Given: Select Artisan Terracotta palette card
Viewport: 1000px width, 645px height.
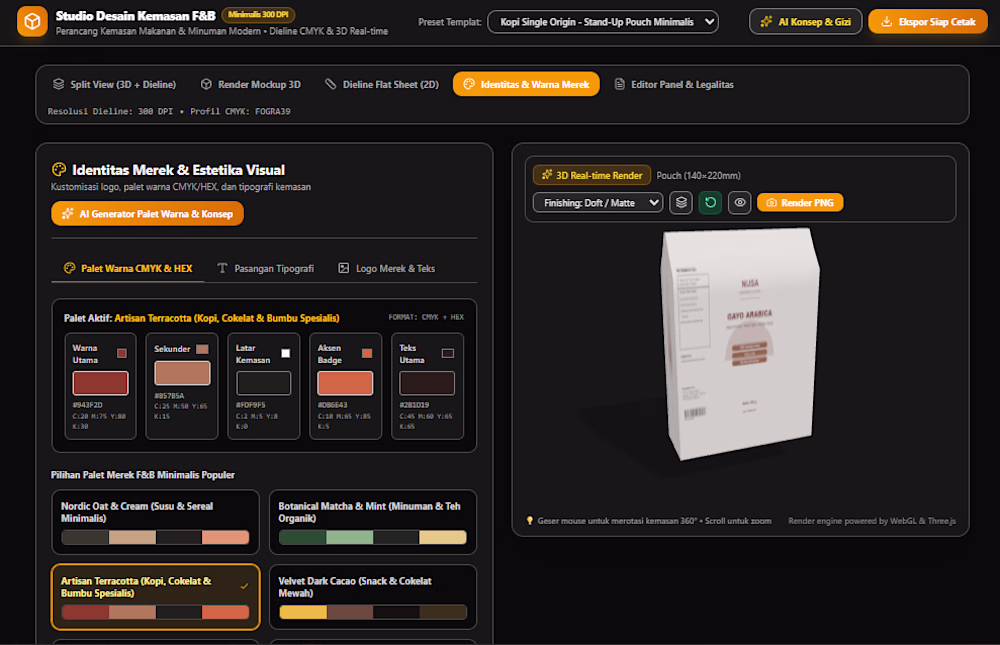Looking at the screenshot, I should [156, 597].
